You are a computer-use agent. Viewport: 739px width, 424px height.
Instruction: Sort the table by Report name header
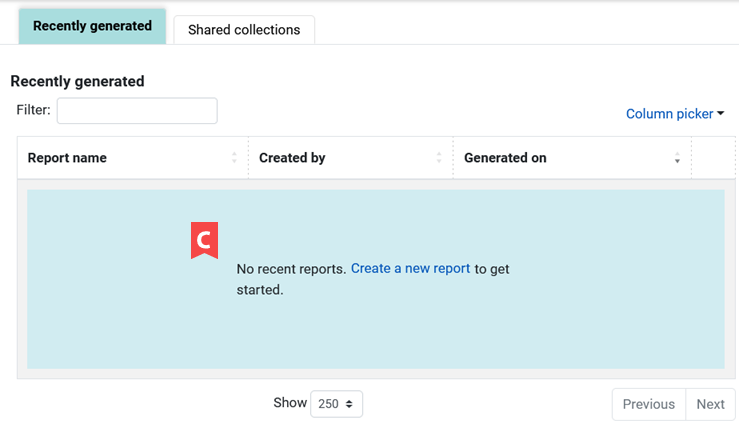click(67, 158)
